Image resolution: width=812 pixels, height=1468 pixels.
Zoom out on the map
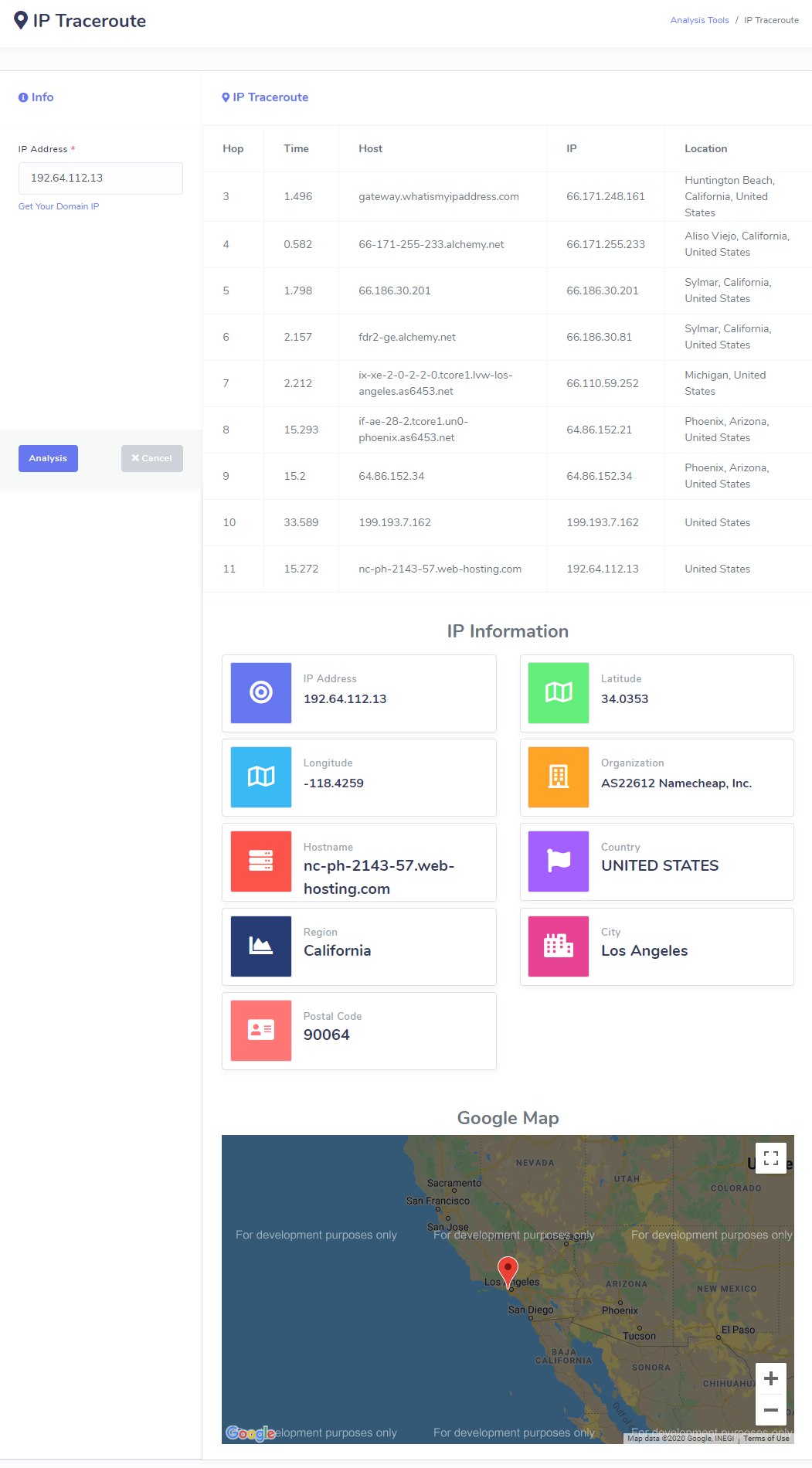click(x=770, y=1410)
